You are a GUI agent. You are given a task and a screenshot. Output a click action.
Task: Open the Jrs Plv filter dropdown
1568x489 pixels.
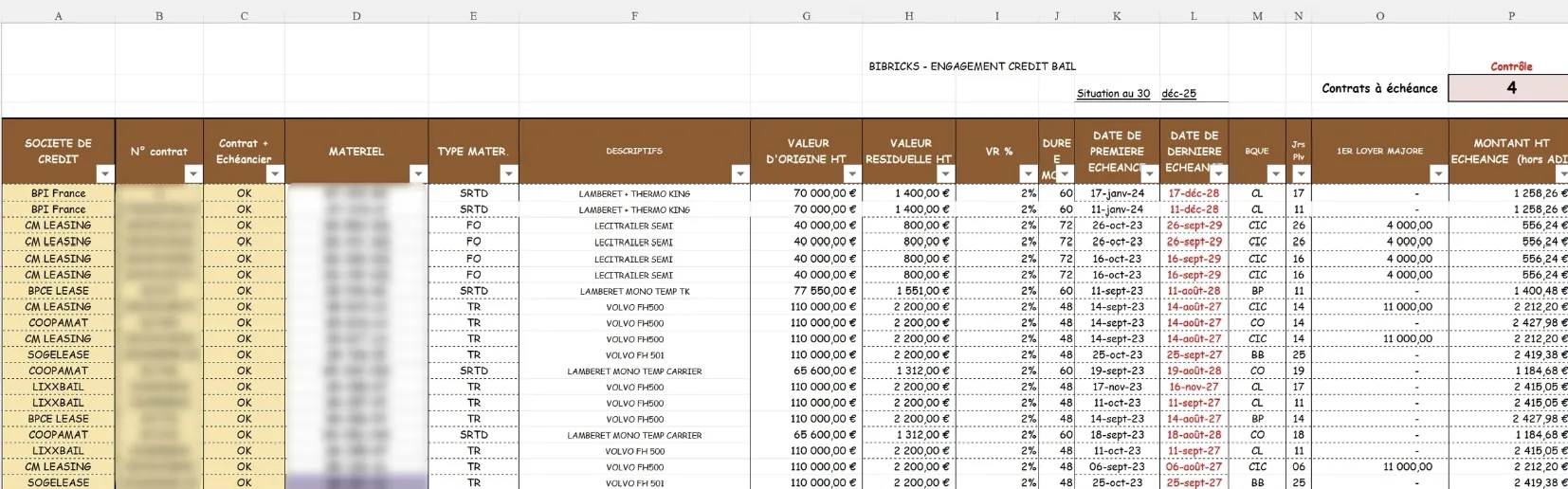click(x=1302, y=174)
